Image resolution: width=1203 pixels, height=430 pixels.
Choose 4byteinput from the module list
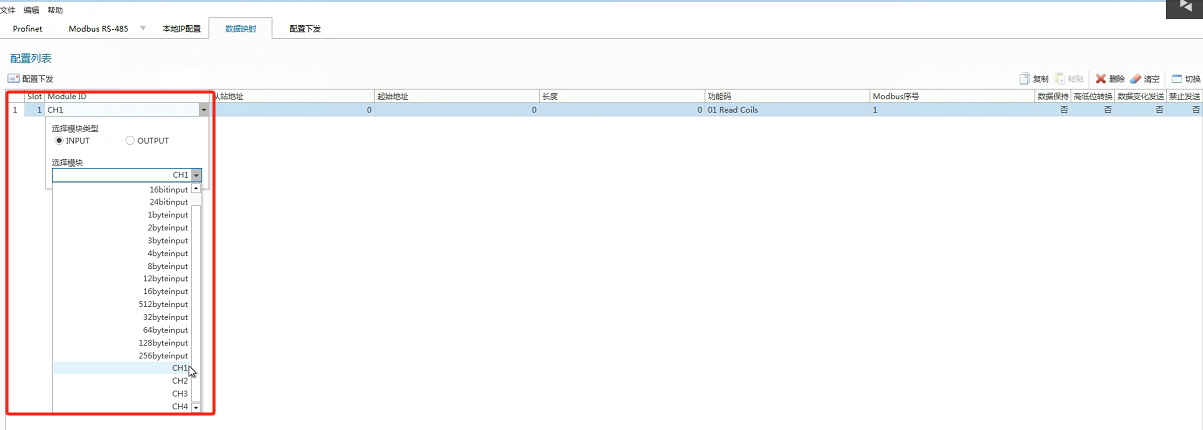122,253
